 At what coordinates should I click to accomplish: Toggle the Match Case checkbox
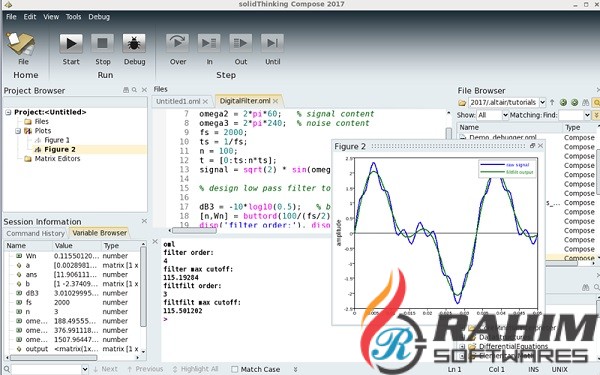click(x=235, y=369)
